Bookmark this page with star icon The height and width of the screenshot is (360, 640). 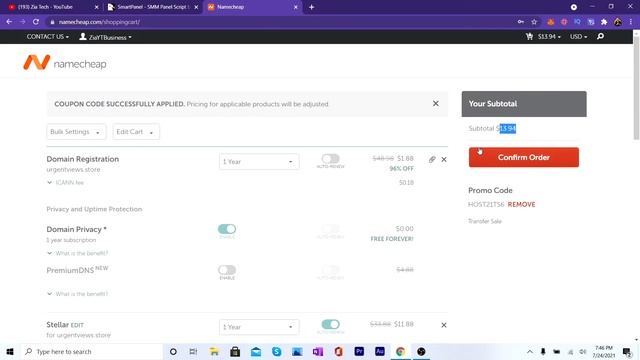[534, 22]
